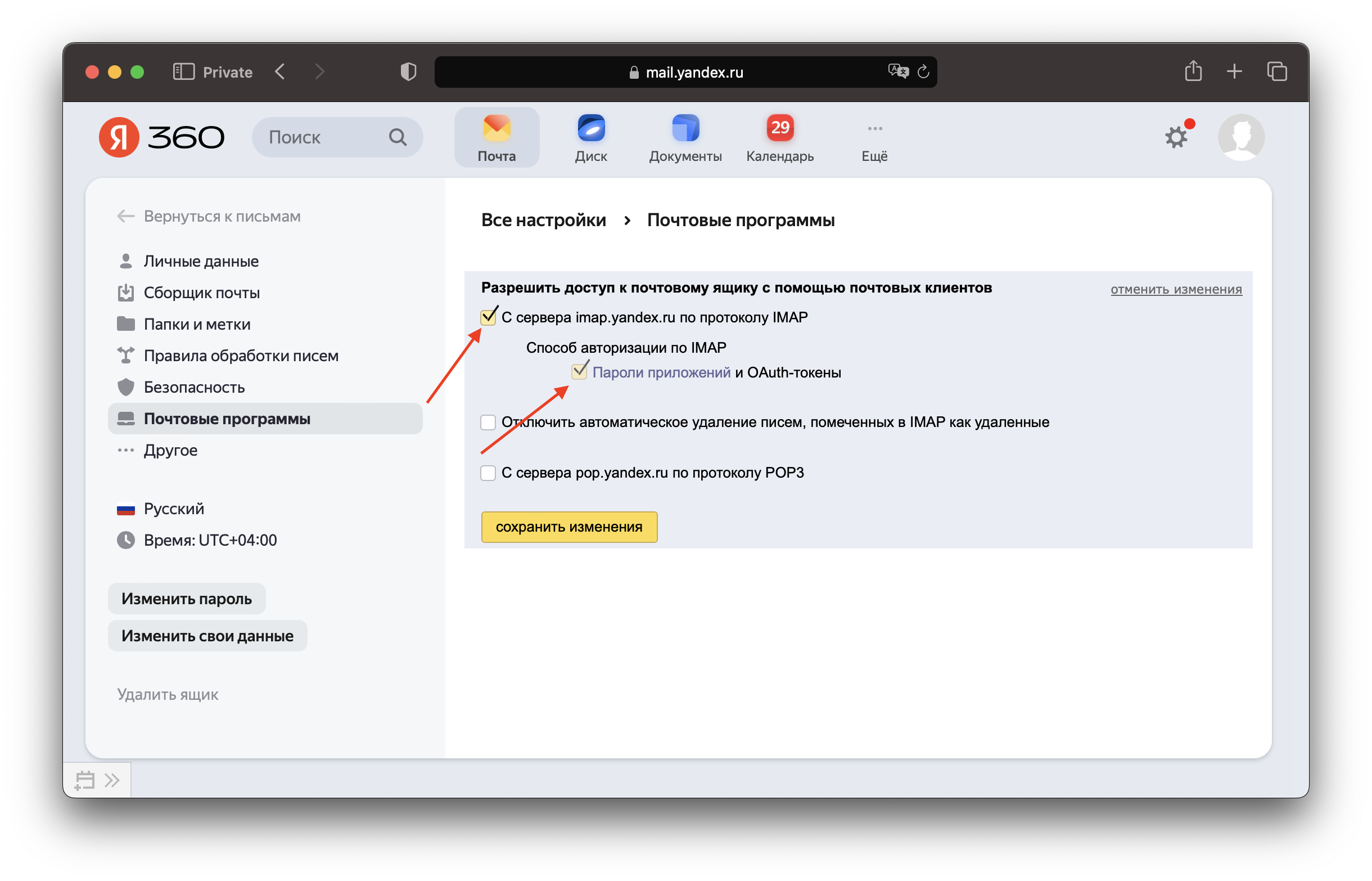Enable POP3 server access checkbox
Screen dimensions: 1372x881
[488, 473]
